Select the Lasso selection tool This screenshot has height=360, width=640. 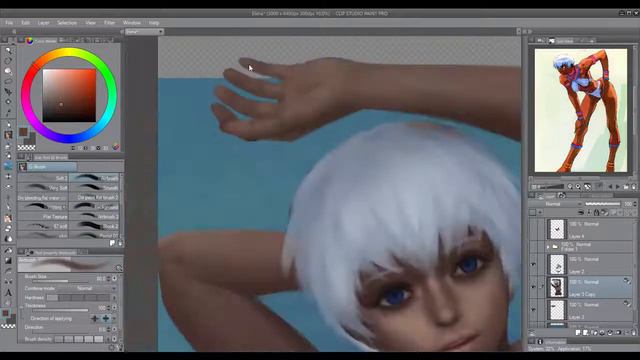click(x=8, y=81)
